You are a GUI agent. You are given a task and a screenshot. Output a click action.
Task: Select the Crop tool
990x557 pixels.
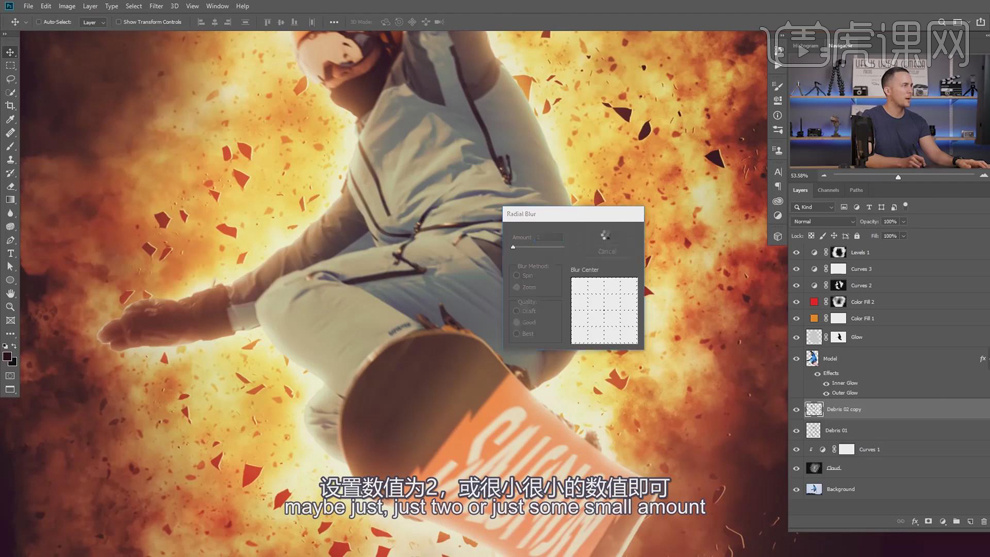point(10,106)
